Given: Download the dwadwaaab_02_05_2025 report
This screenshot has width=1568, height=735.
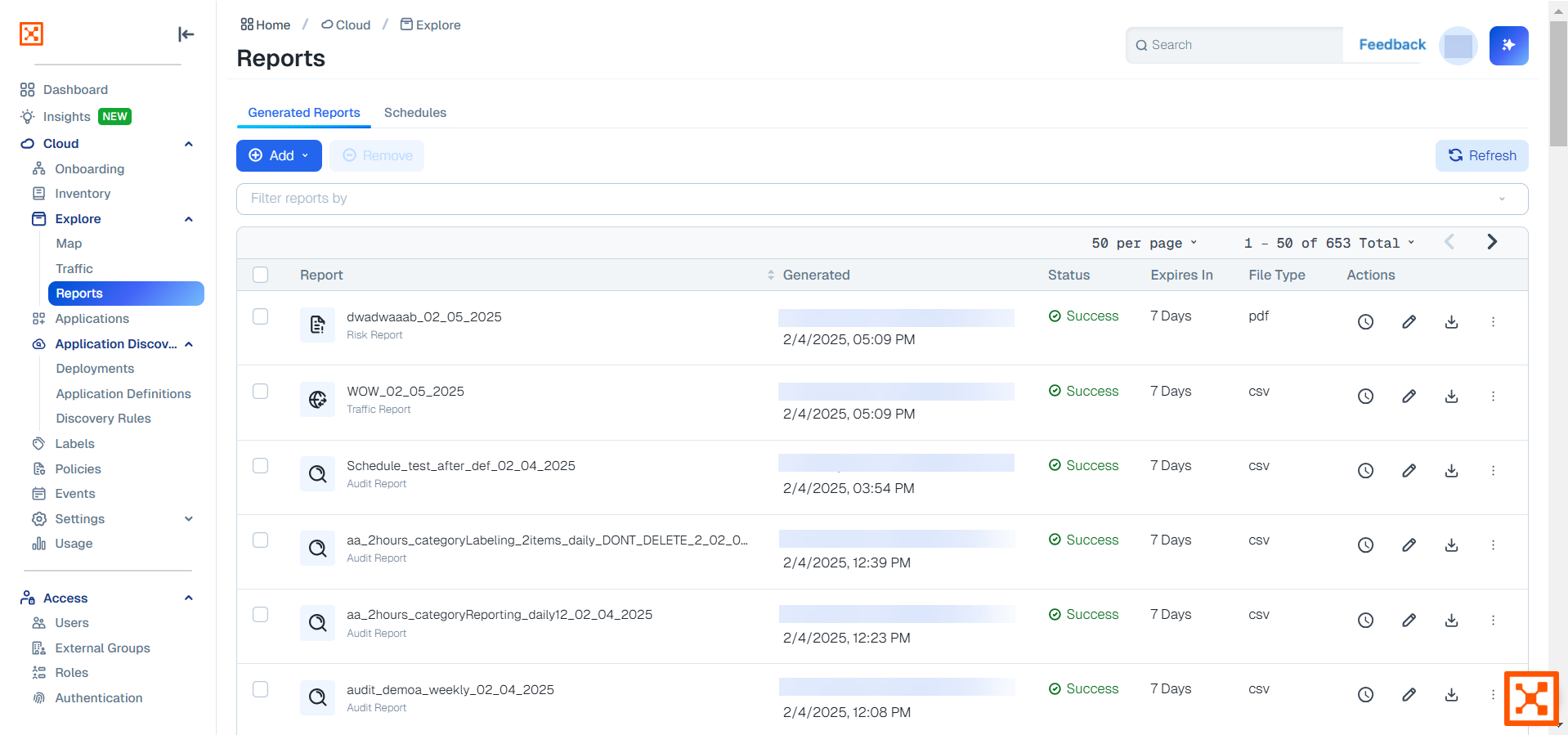Looking at the screenshot, I should tap(1451, 322).
